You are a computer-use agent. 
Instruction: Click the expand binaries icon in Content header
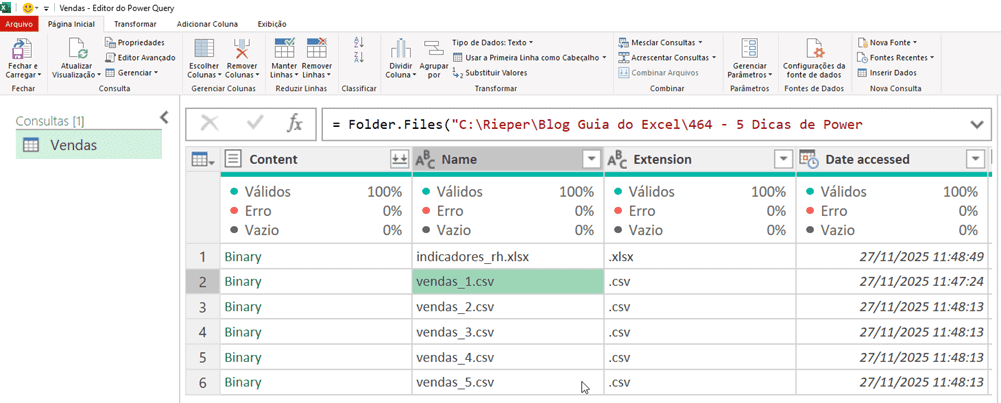point(398,159)
